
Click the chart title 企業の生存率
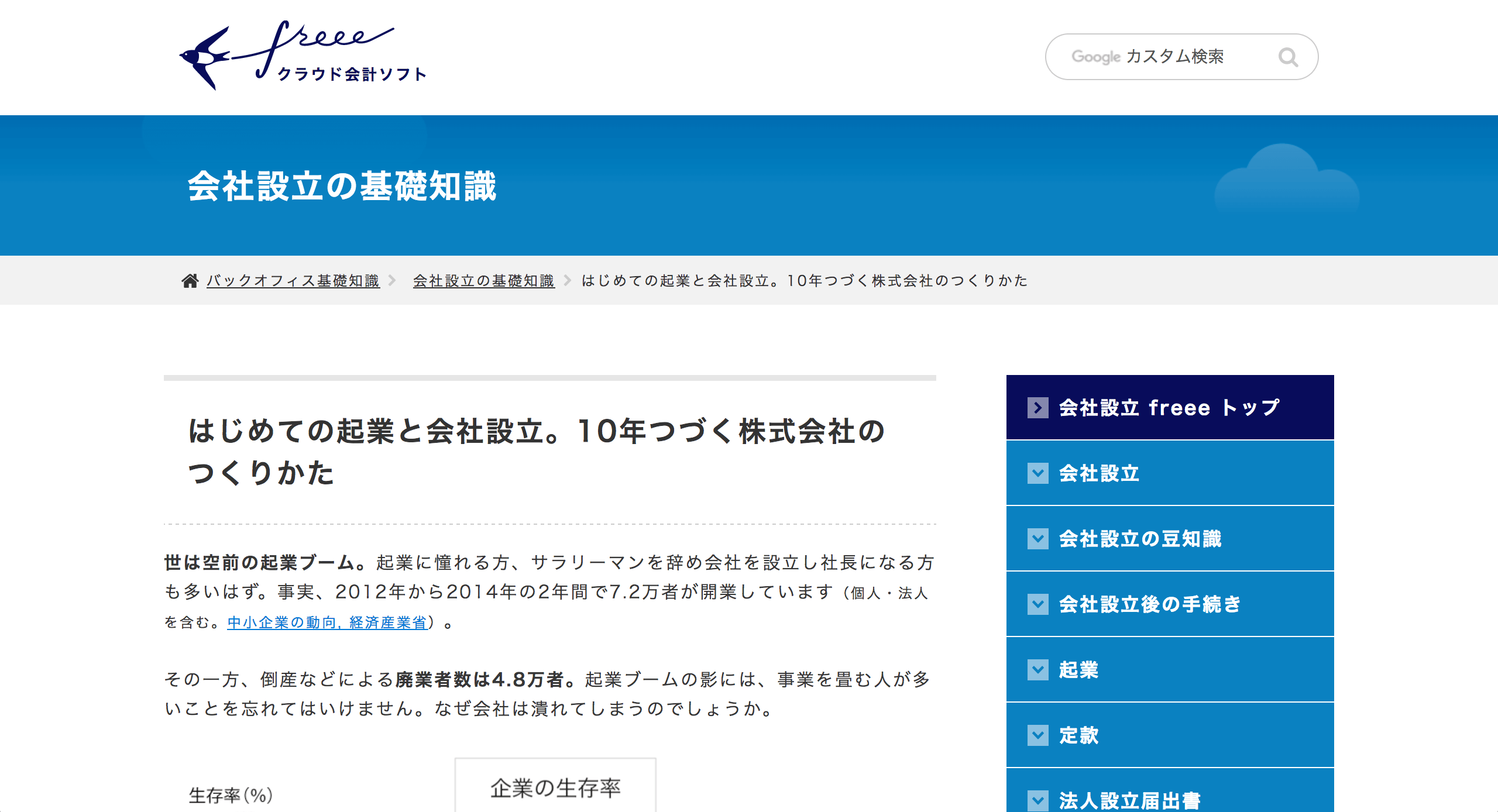tap(555, 788)
